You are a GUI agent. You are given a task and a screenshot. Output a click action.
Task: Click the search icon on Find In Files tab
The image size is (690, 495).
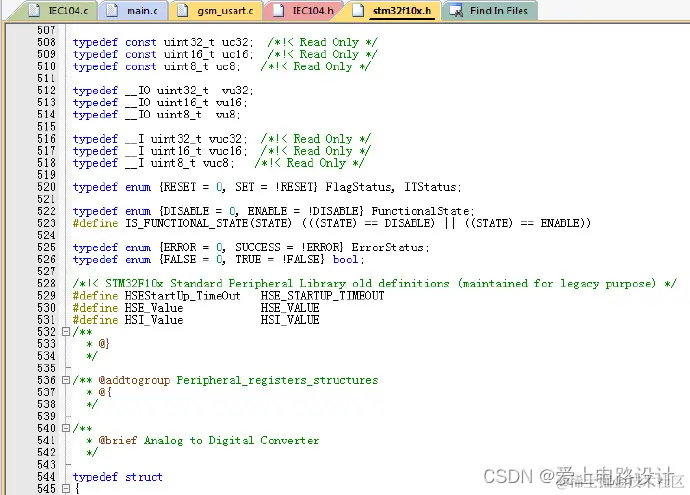pos(455,11)
